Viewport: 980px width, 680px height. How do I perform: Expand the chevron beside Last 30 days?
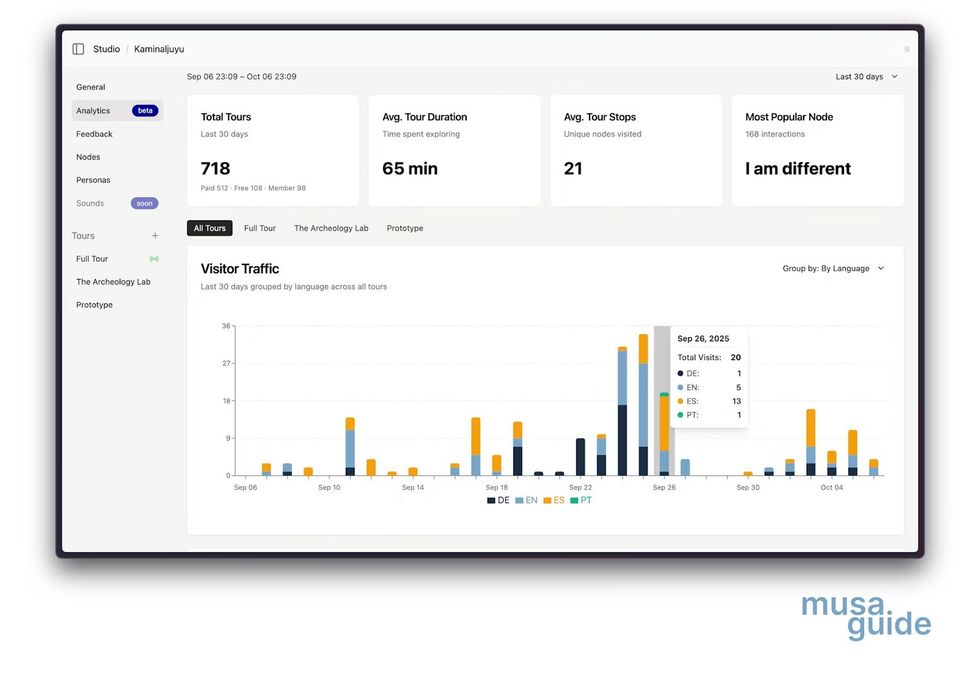[895, 76]
